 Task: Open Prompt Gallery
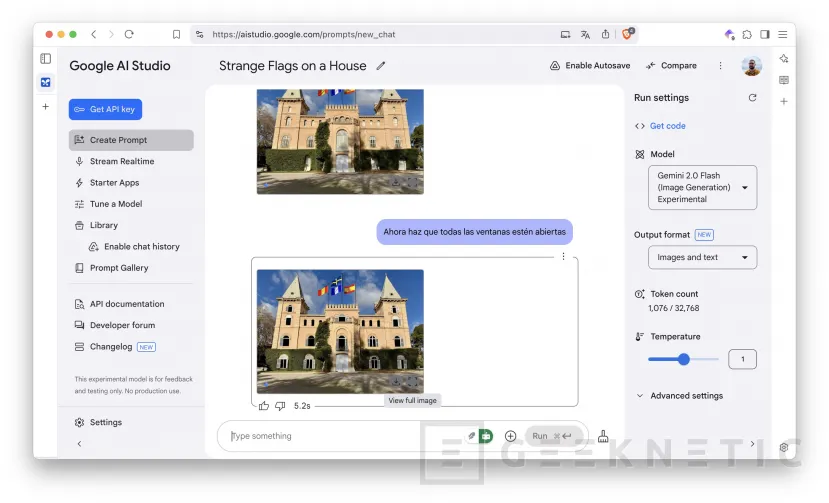[x=119, y=268]
